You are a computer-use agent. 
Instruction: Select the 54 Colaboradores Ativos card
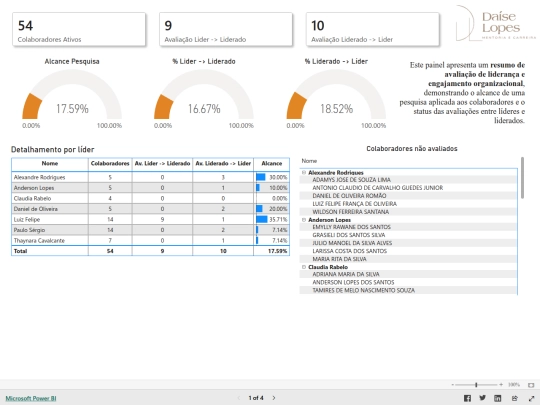coord(79,29)
